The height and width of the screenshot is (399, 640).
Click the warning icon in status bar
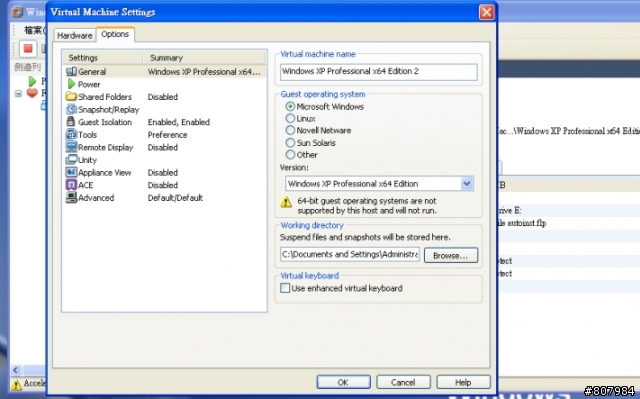click(16, 384)
